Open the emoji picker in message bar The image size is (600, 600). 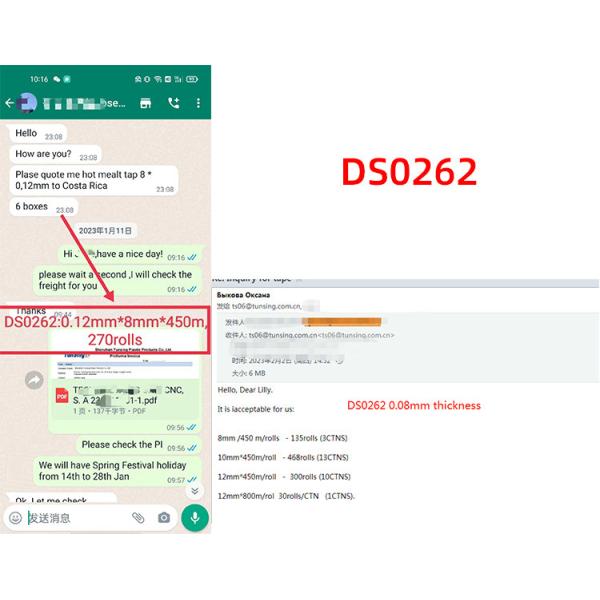15,517
